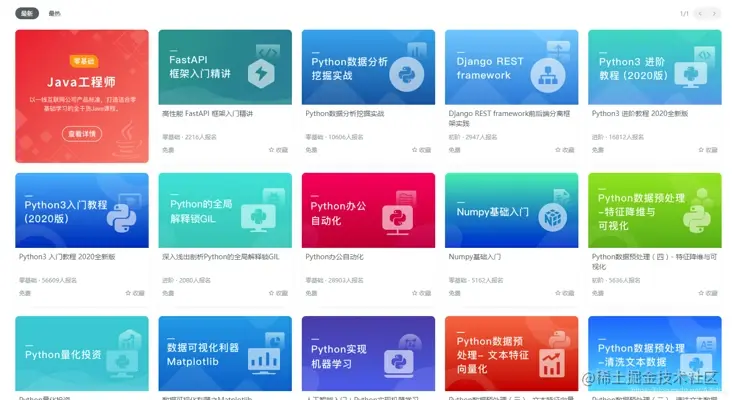Screen dimensions: 732x400
Task: Click 免费 price label on Python办公自动化 card
Action: [x=311, y=294]
